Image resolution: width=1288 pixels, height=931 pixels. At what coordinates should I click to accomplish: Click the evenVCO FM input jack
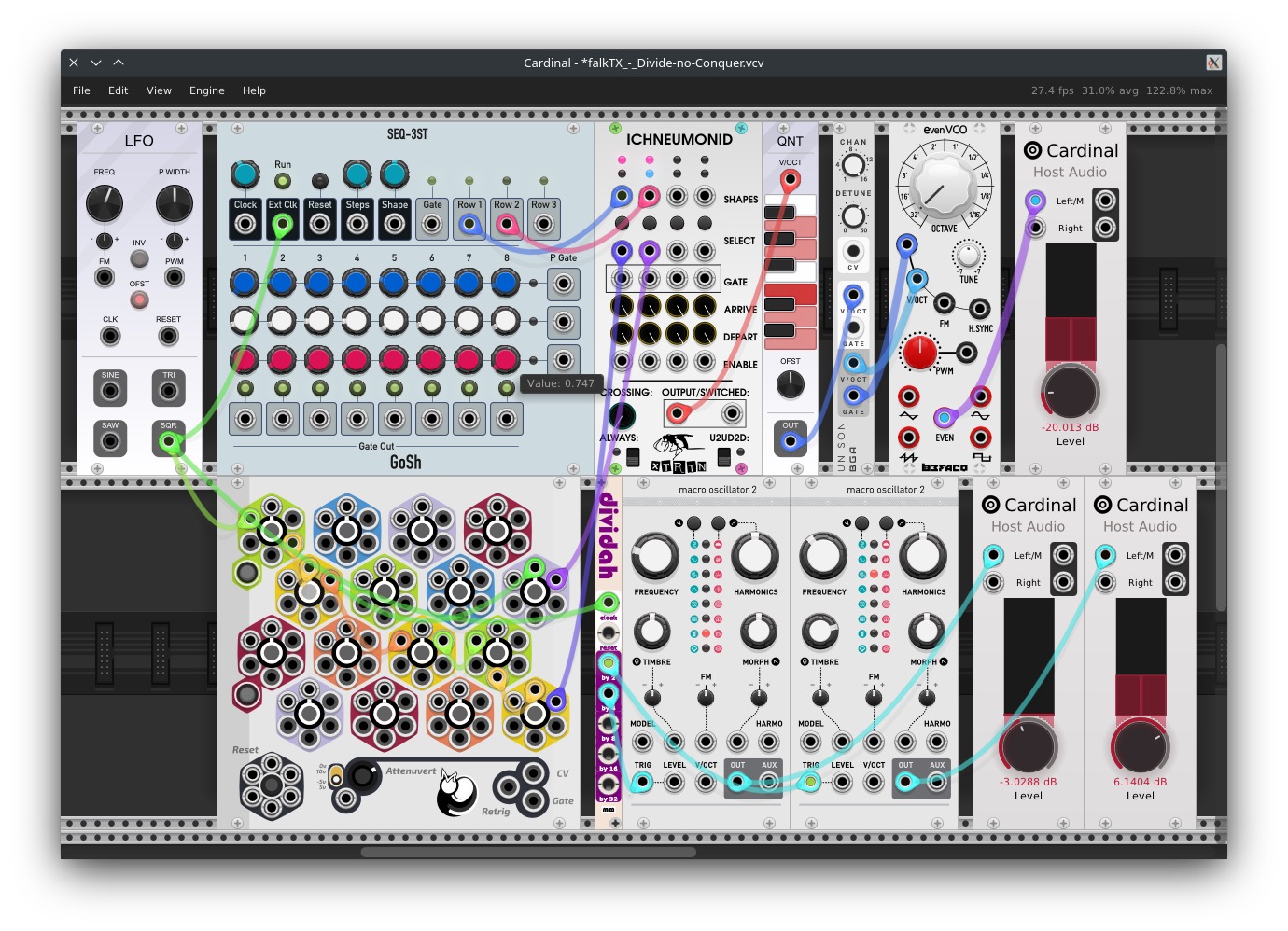click(944, 303)
